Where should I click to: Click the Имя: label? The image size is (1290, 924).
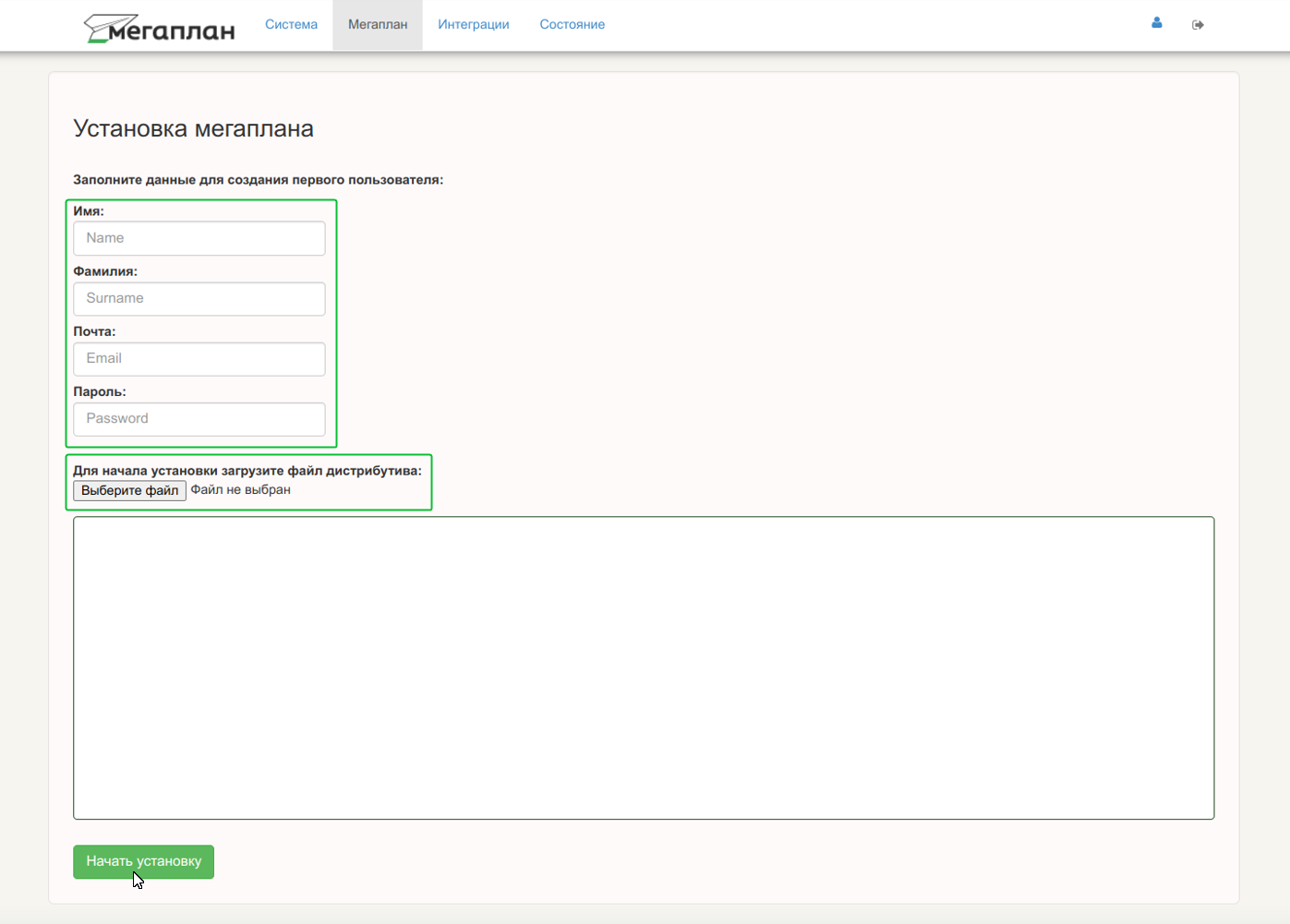[x=89, y=211]
